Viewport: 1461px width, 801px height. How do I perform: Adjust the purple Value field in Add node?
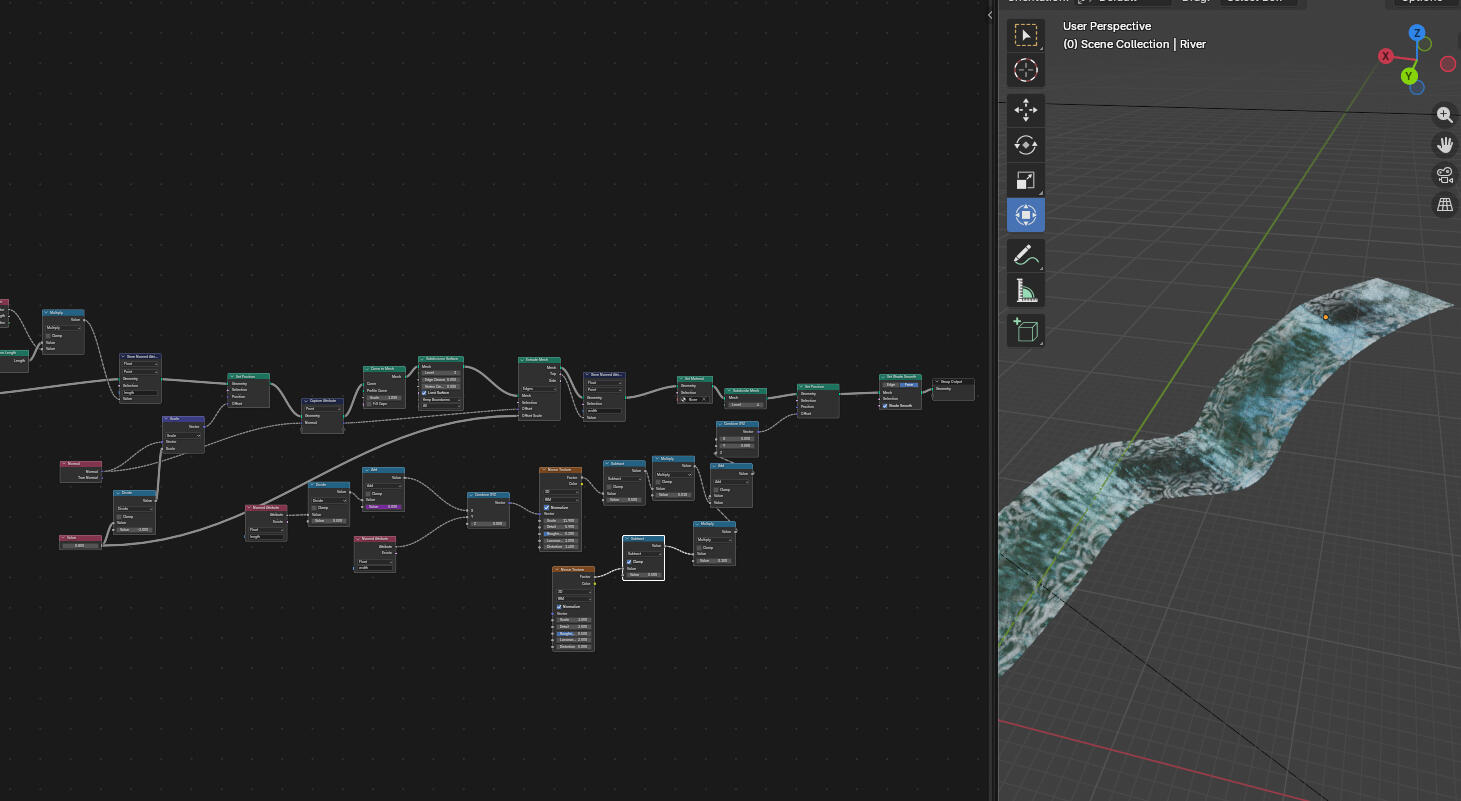tap(383, 507)
